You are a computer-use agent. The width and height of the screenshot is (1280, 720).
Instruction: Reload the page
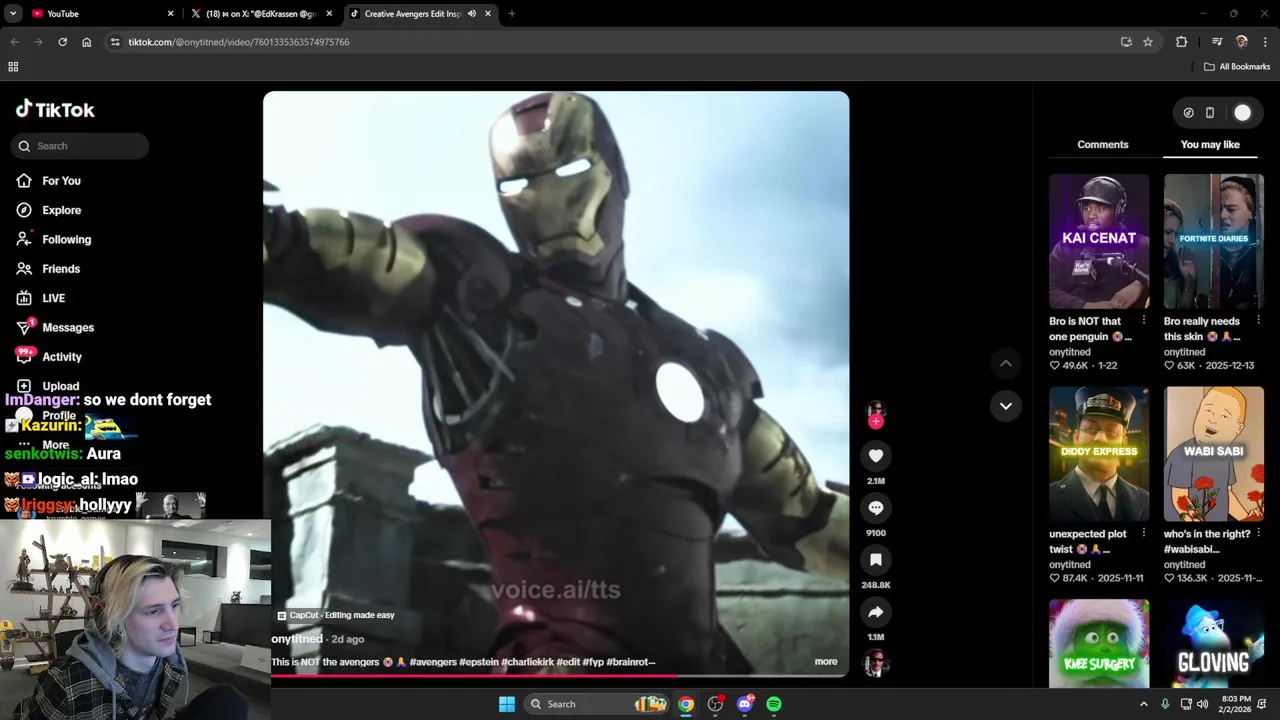(x=62, y=42)
